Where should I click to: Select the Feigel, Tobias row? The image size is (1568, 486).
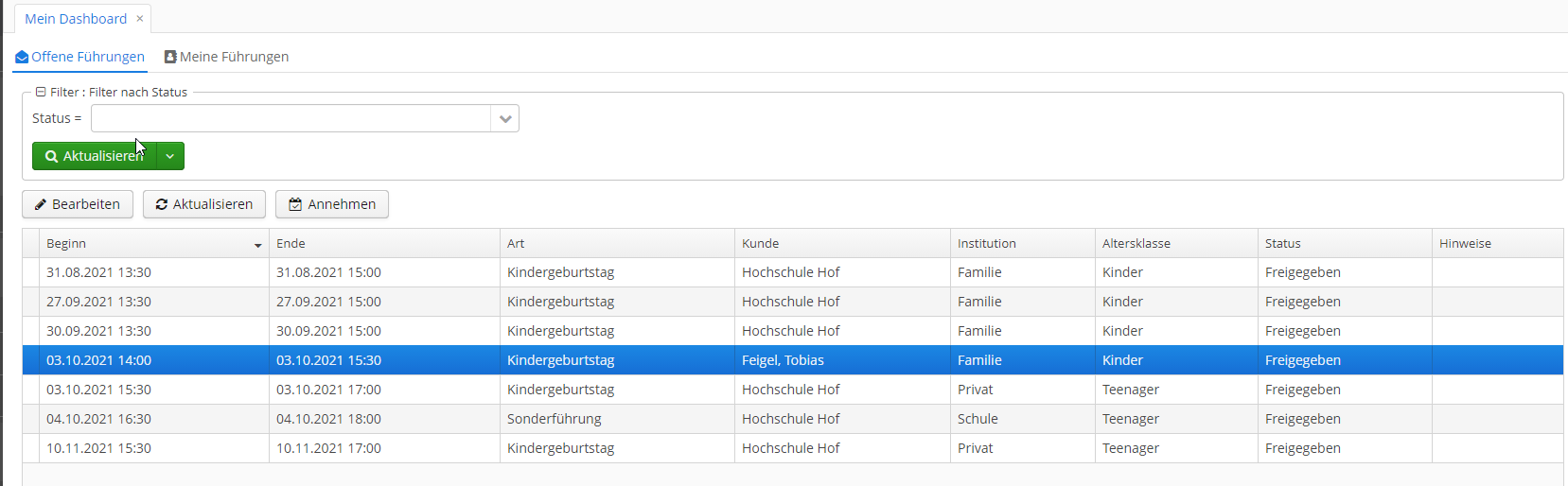(x=793, y=360)
